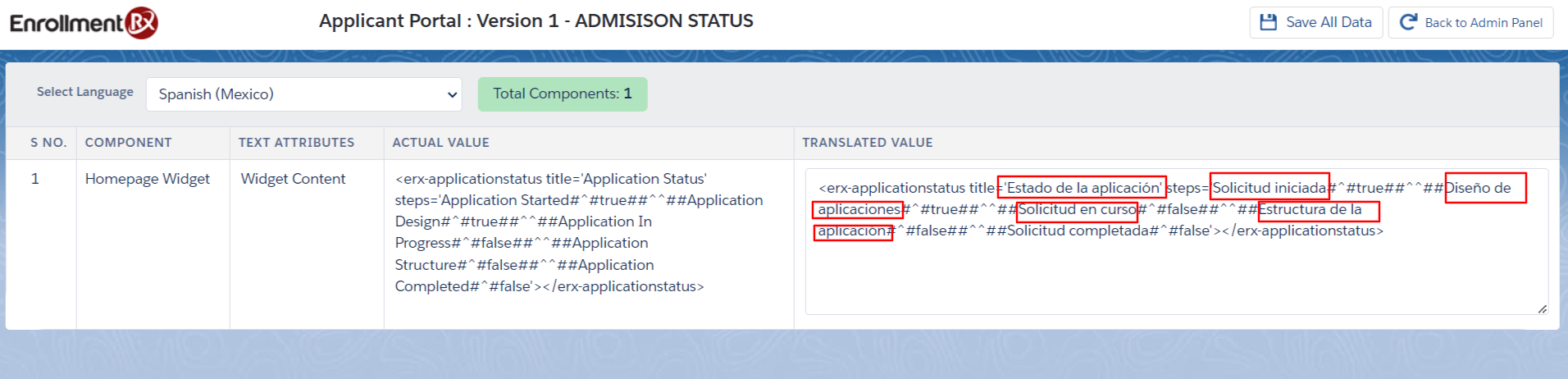Select the TRANSLATED VALUE column header
The height and width of the screenshot is (379, 1568).
[x=868, y=143]
